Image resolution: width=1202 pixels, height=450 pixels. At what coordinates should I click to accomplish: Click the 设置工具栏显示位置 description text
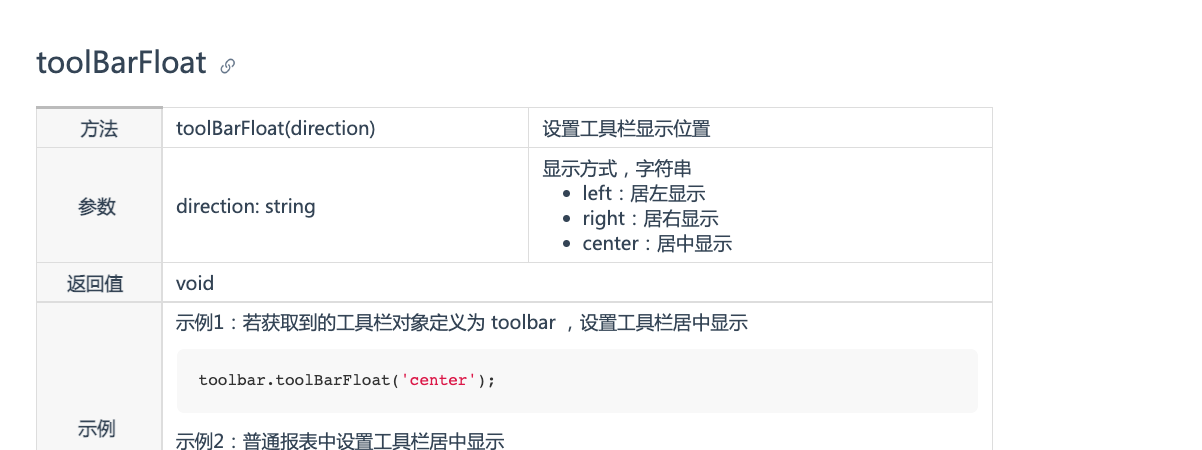tap(626, 128)
